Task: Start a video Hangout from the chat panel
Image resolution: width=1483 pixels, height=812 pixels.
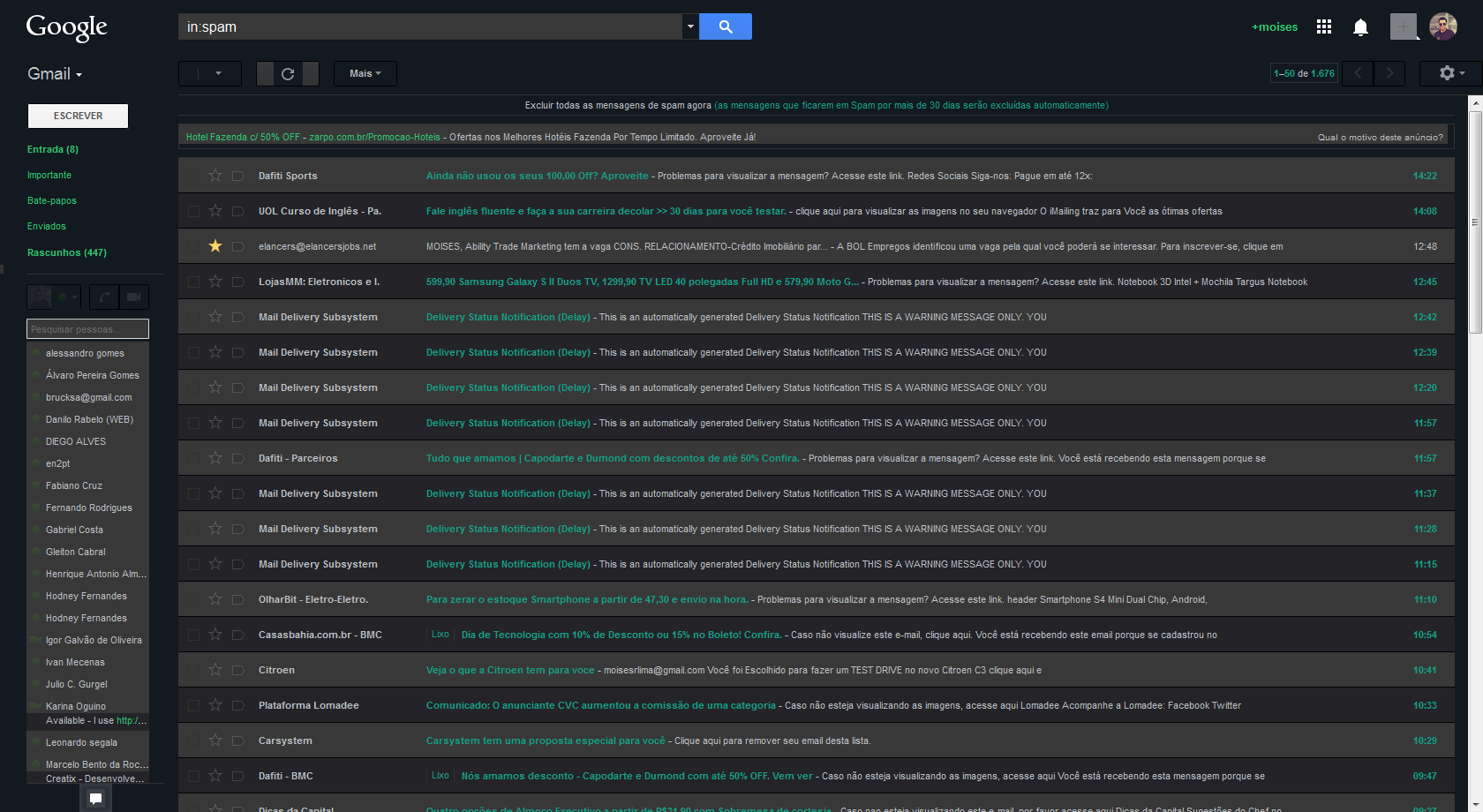Action: point(134,297)
